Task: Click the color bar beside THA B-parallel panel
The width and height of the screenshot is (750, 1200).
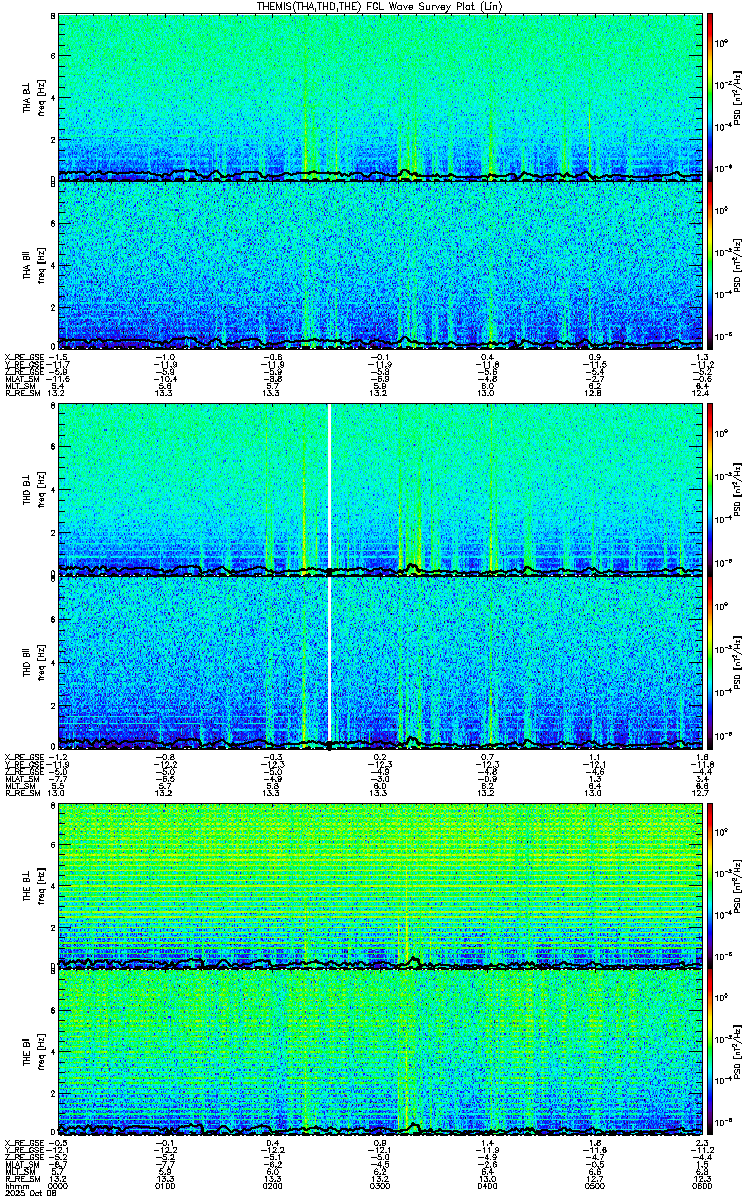Action: click(x=711, y=265)
